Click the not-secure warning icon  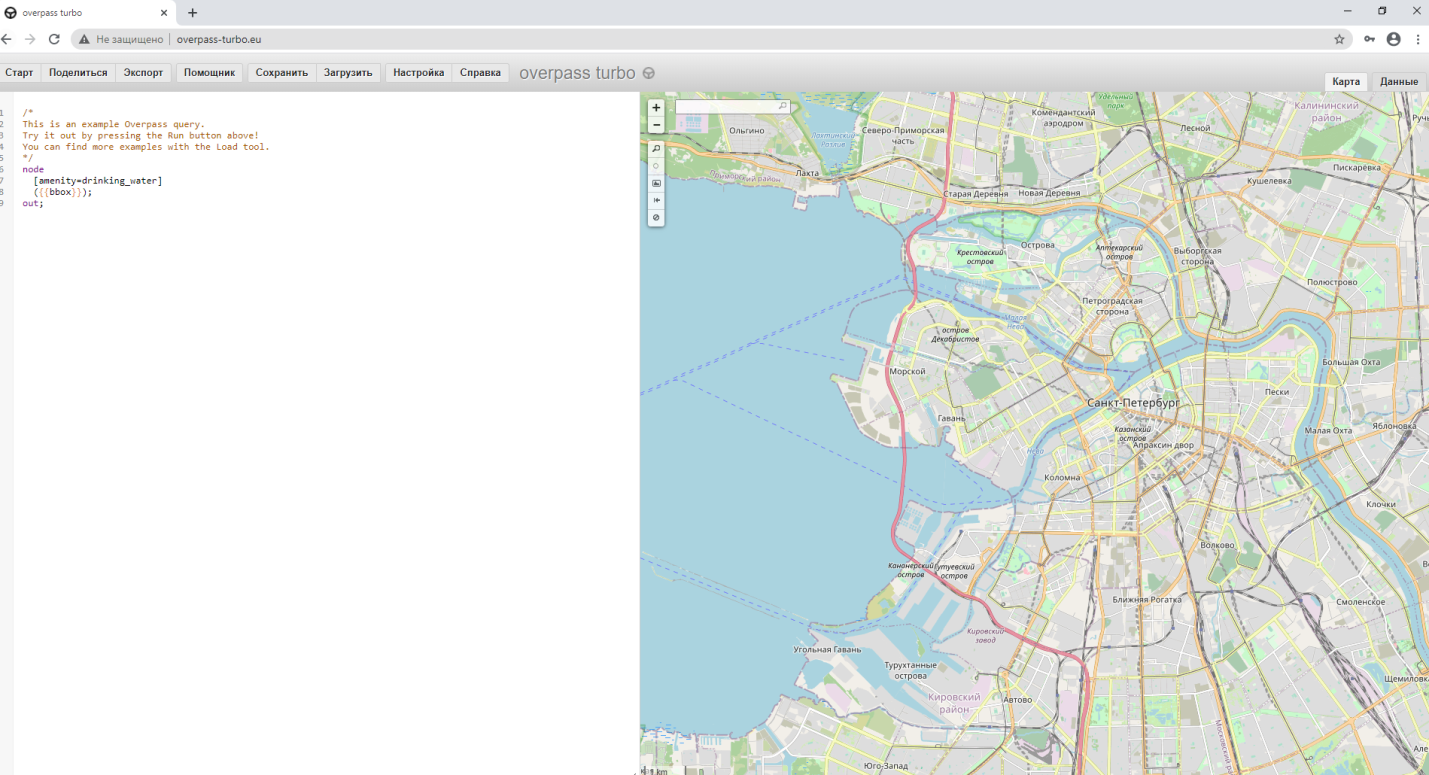click(84, 39)
